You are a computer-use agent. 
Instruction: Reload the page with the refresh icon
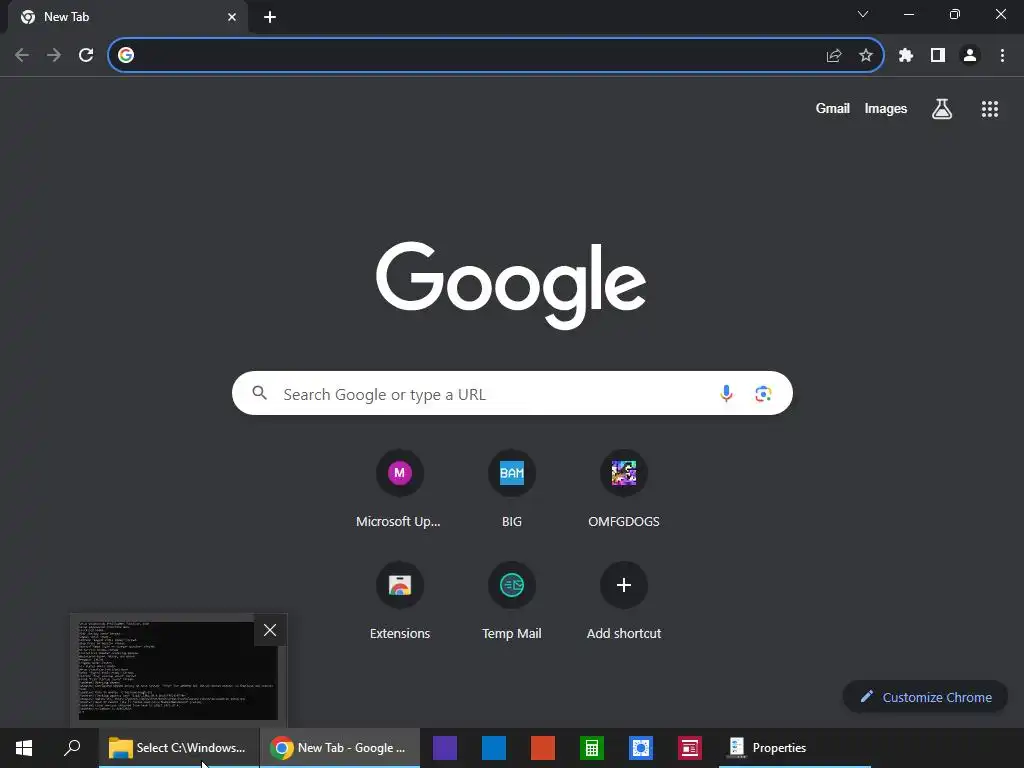[86, 56]
